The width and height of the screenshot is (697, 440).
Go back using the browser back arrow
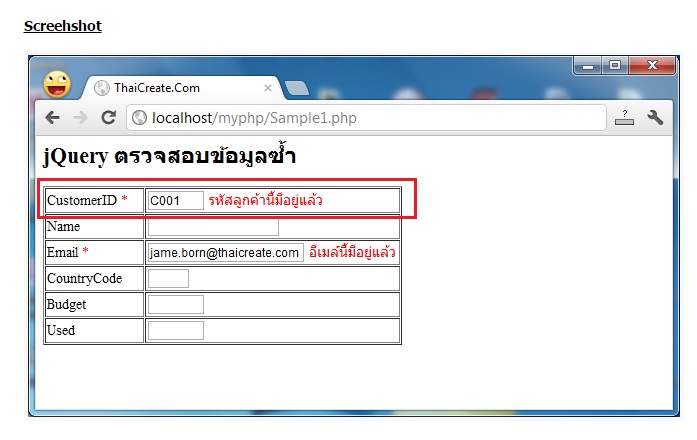(52, 118)
